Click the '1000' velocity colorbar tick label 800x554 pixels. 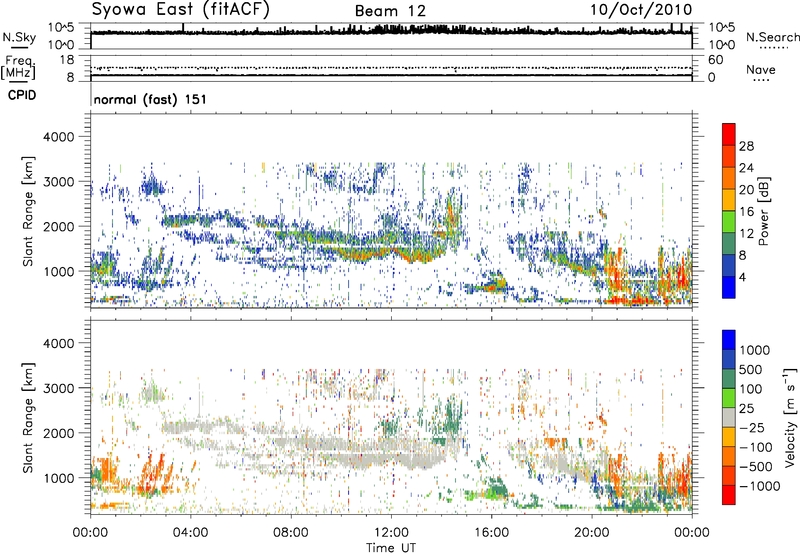[755, 350]
